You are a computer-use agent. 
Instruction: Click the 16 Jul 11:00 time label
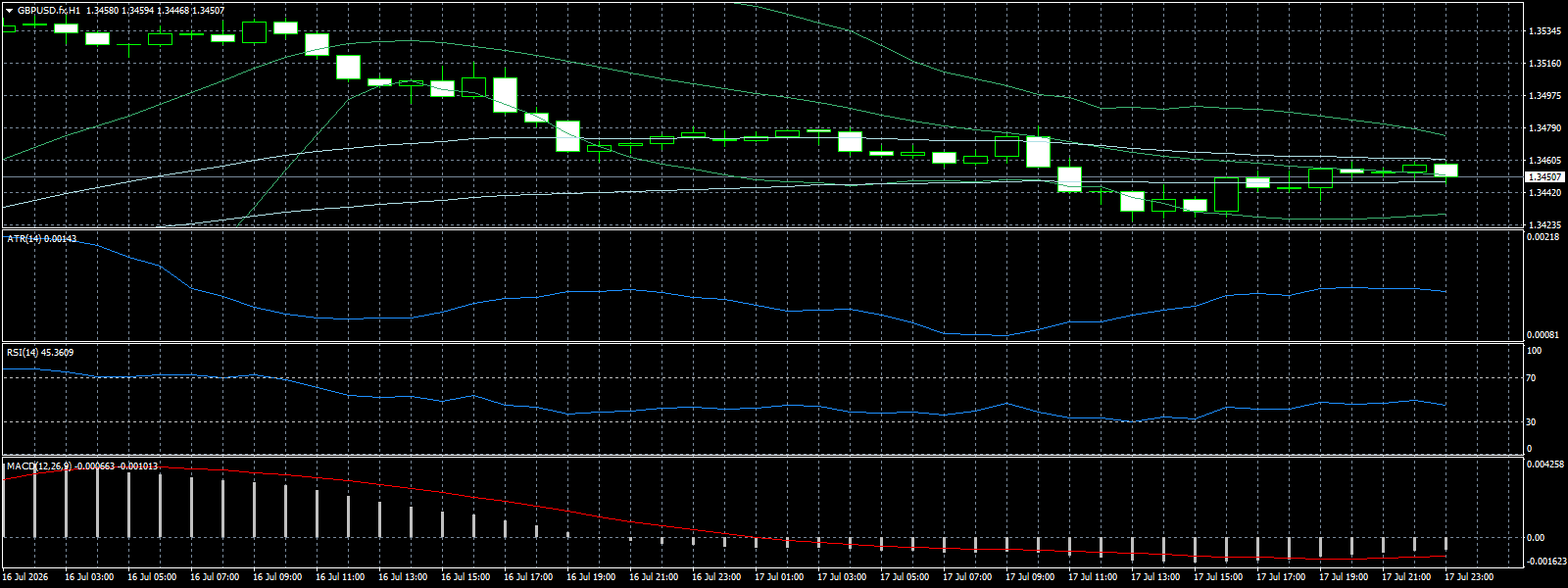340,577
